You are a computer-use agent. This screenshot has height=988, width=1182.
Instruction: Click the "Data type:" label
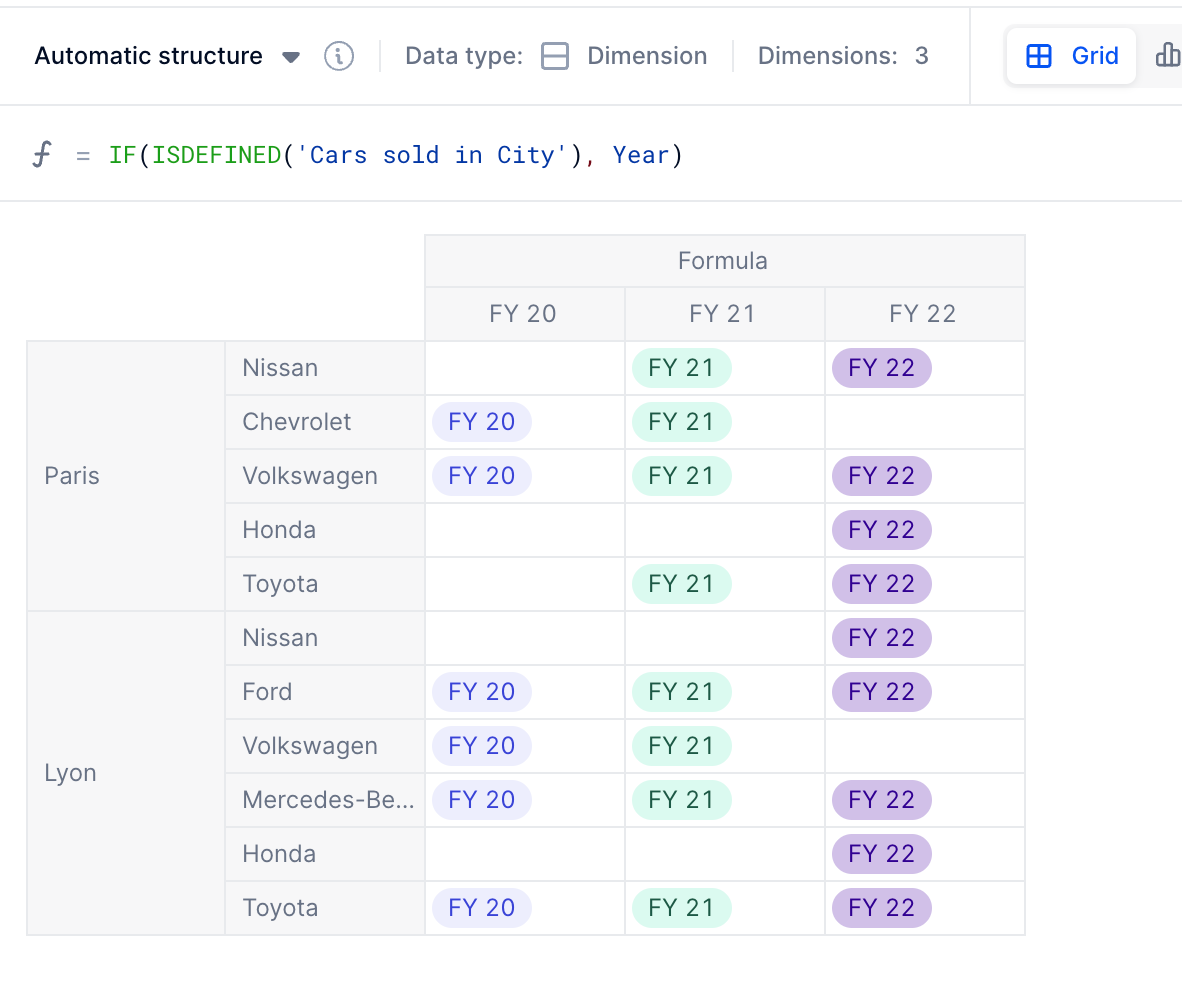coord(464,56)
